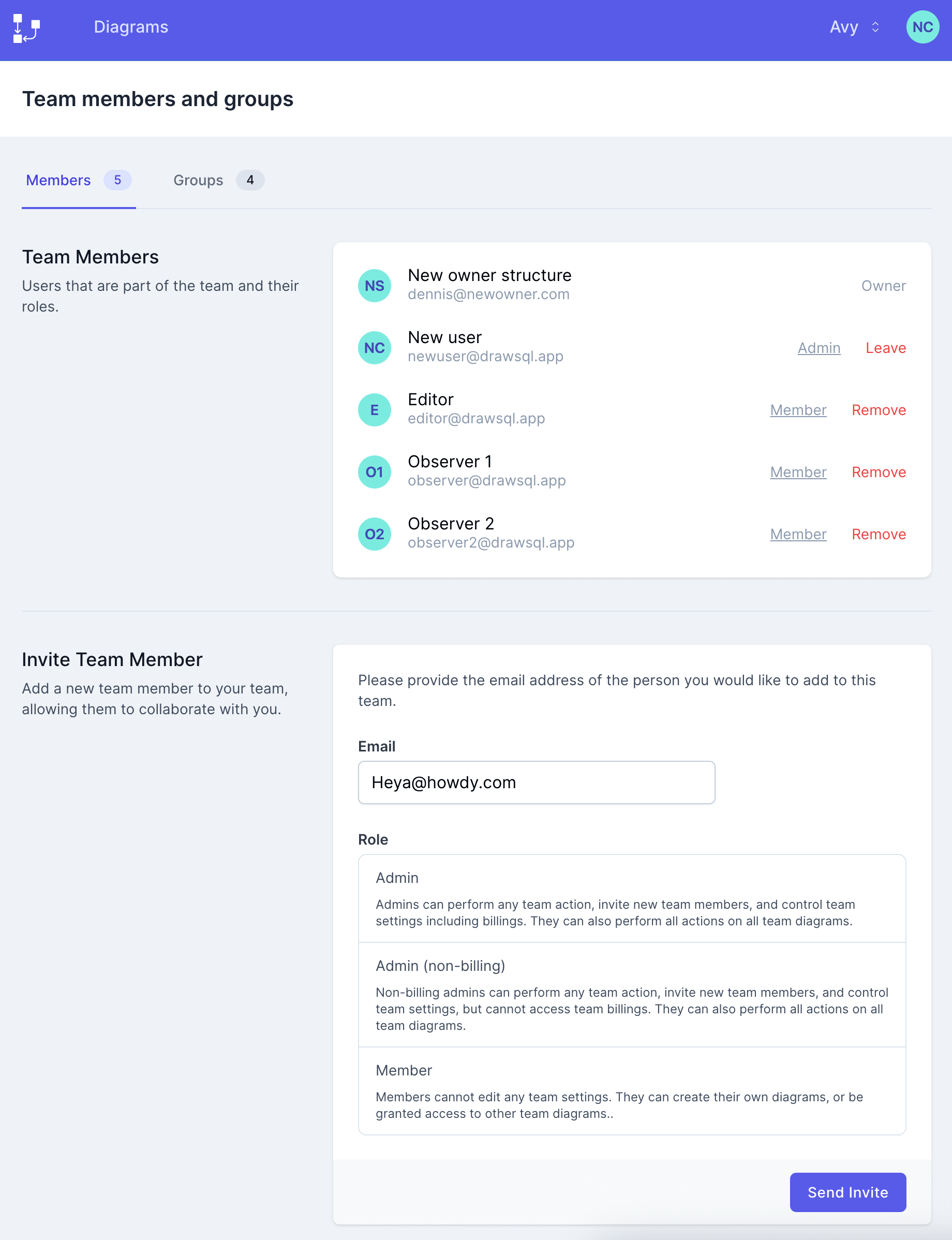Change Editor's Member role
Image resolution: width=952 pixels, height=1240 pixels.
click(798, 410)
